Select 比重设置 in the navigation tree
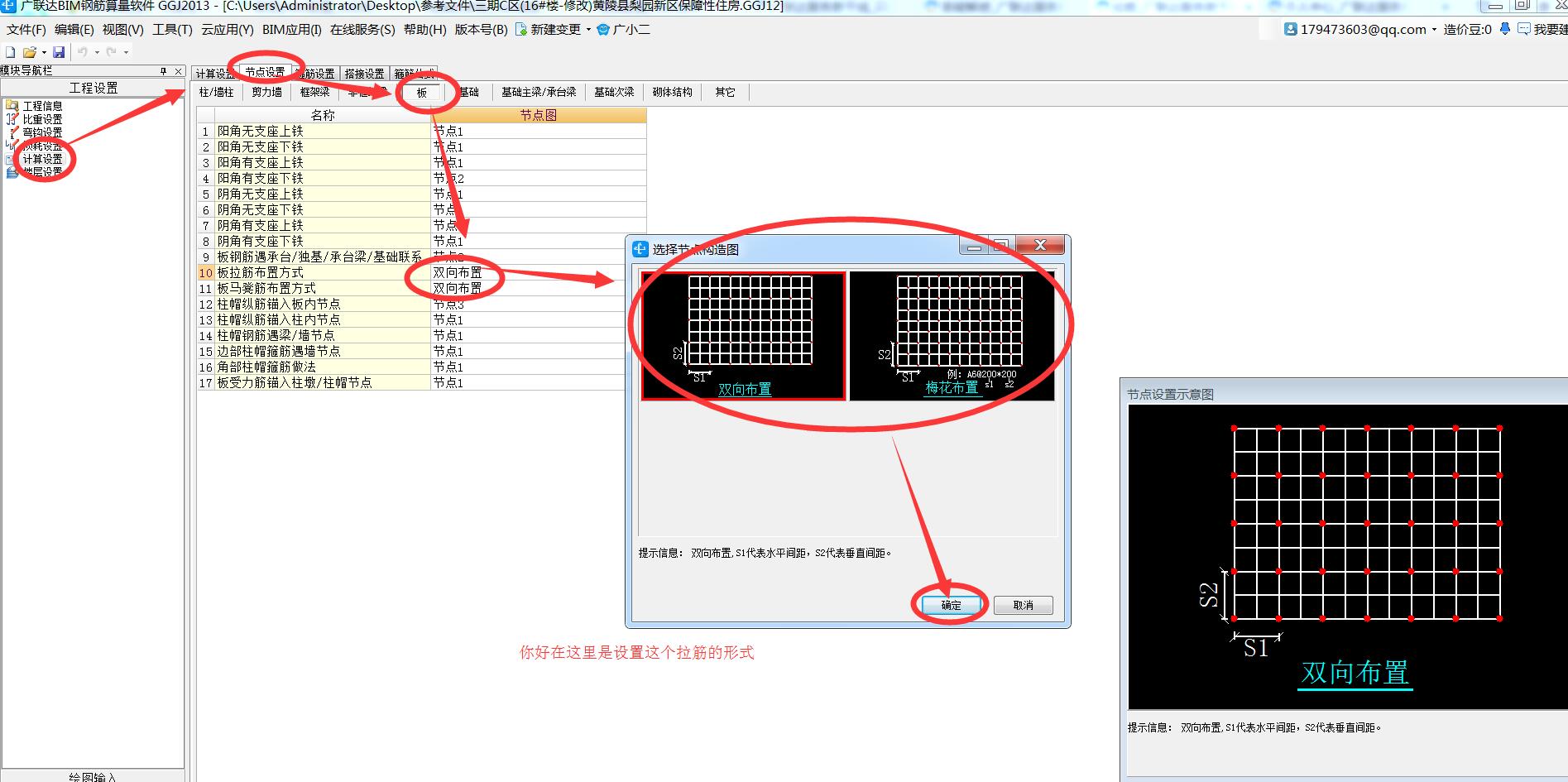The height and width of the screenshot is (782, 1568). click(42, 119)
